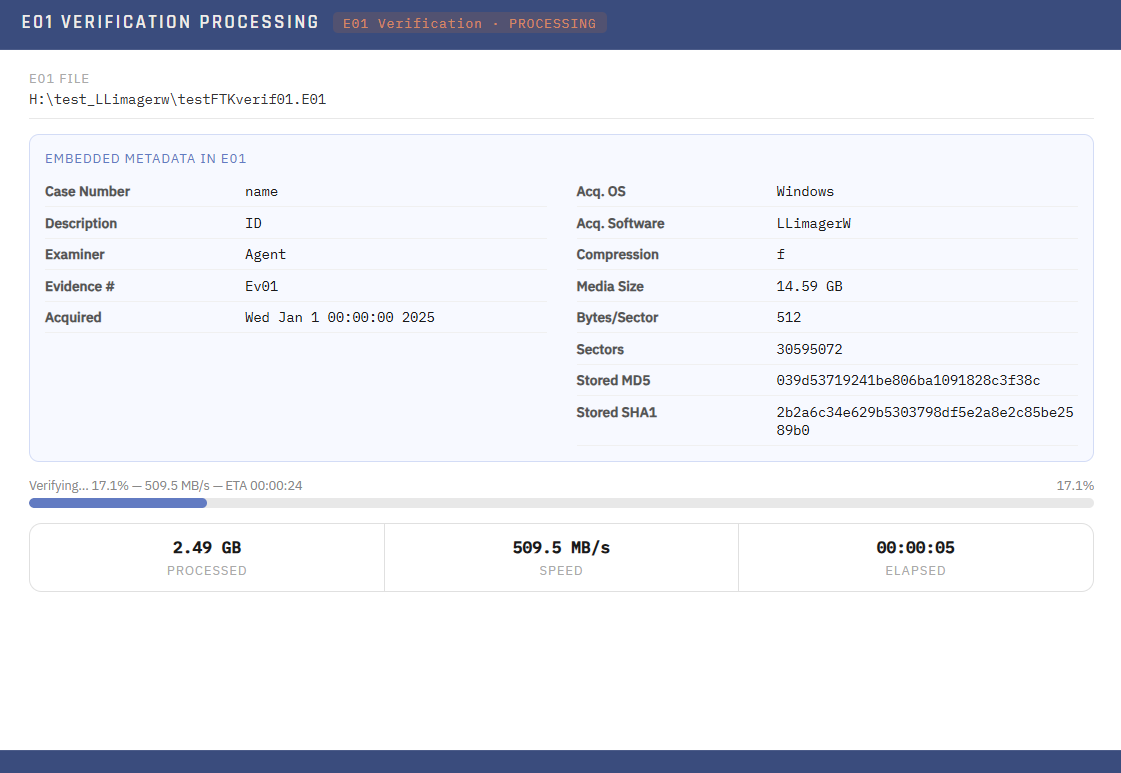
Task: Click the 'E01 FILE' label
Action: tap(59, 79)
